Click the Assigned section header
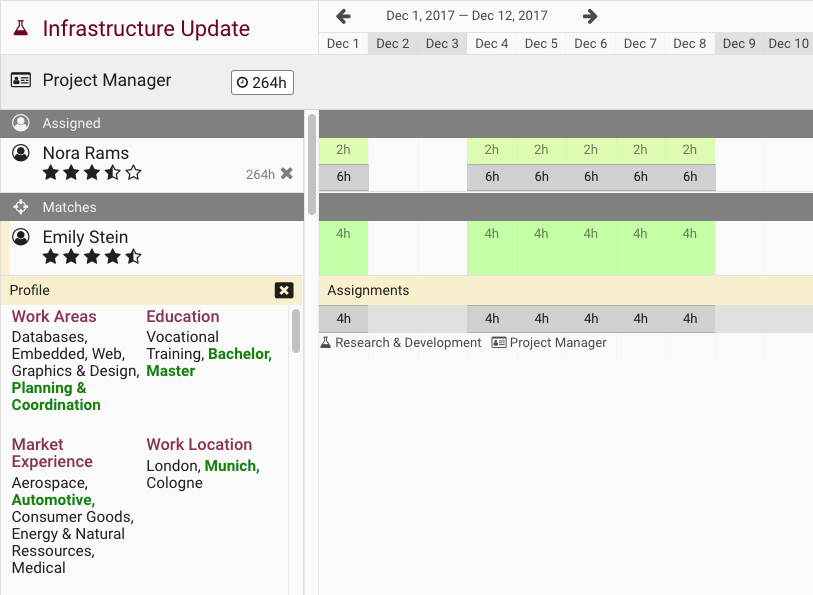 click(152, 123)
